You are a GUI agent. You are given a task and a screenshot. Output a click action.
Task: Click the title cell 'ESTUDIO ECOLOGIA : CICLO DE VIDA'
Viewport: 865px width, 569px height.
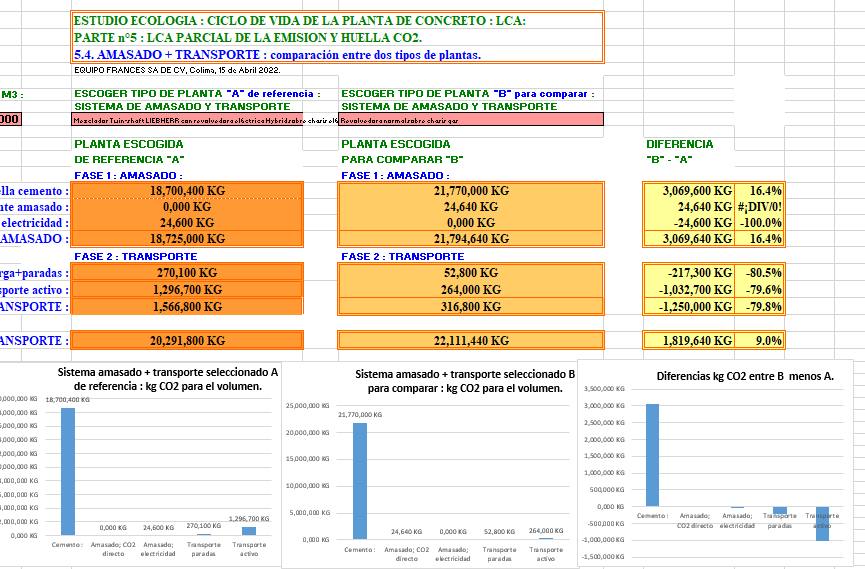300,21
